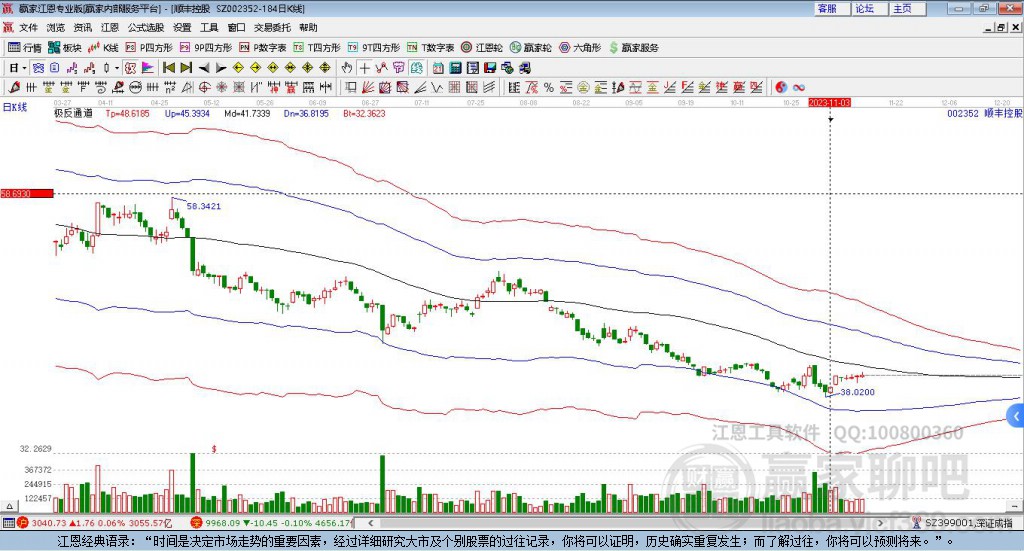Open the 六角形 hexagon tool

pos(580,48)
